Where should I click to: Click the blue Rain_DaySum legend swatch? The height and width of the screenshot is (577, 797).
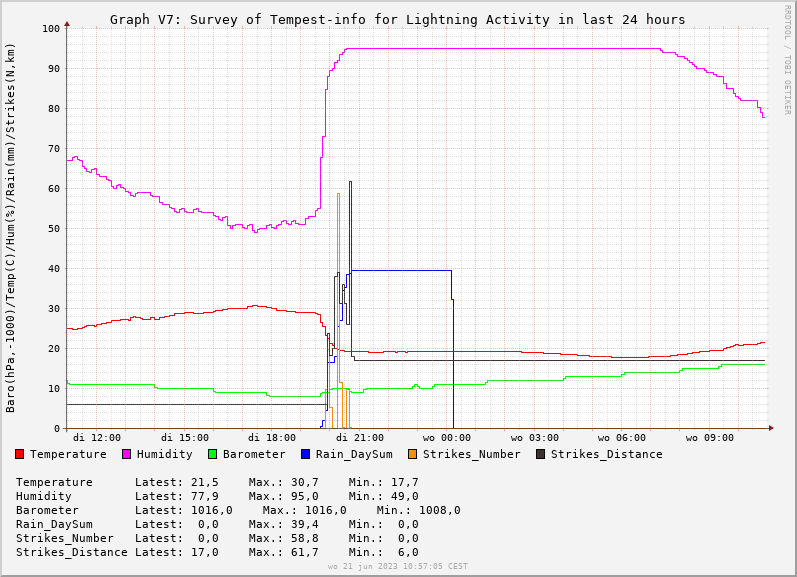[x=306, y=454]
